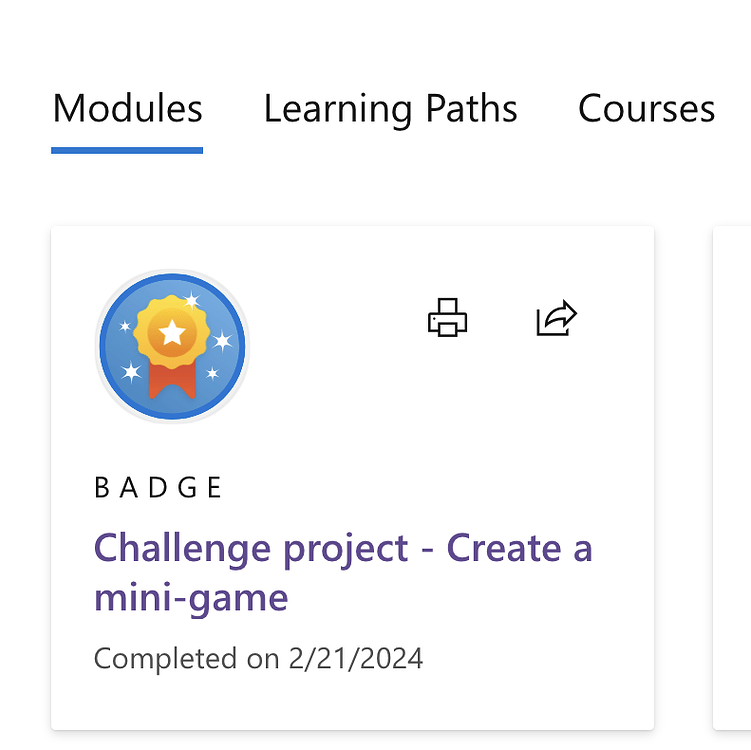The image size is (751, 750).
Task: Click the words Challenge project in the title
Action: click(251, 550)
